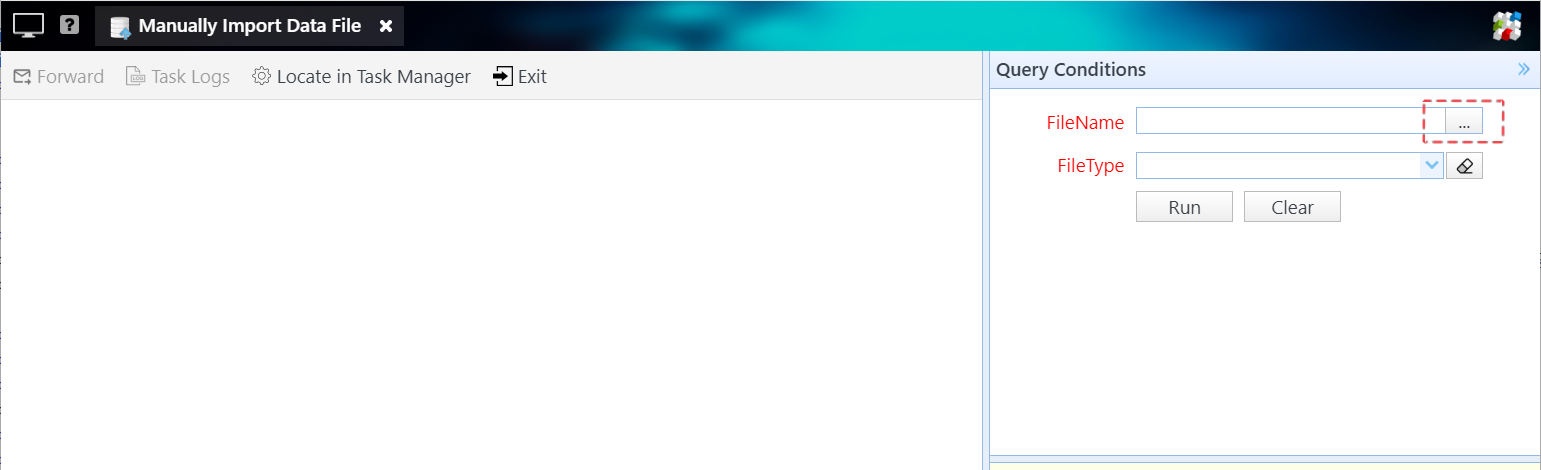Click the desktop monitor icon

(x=29, y=26)
